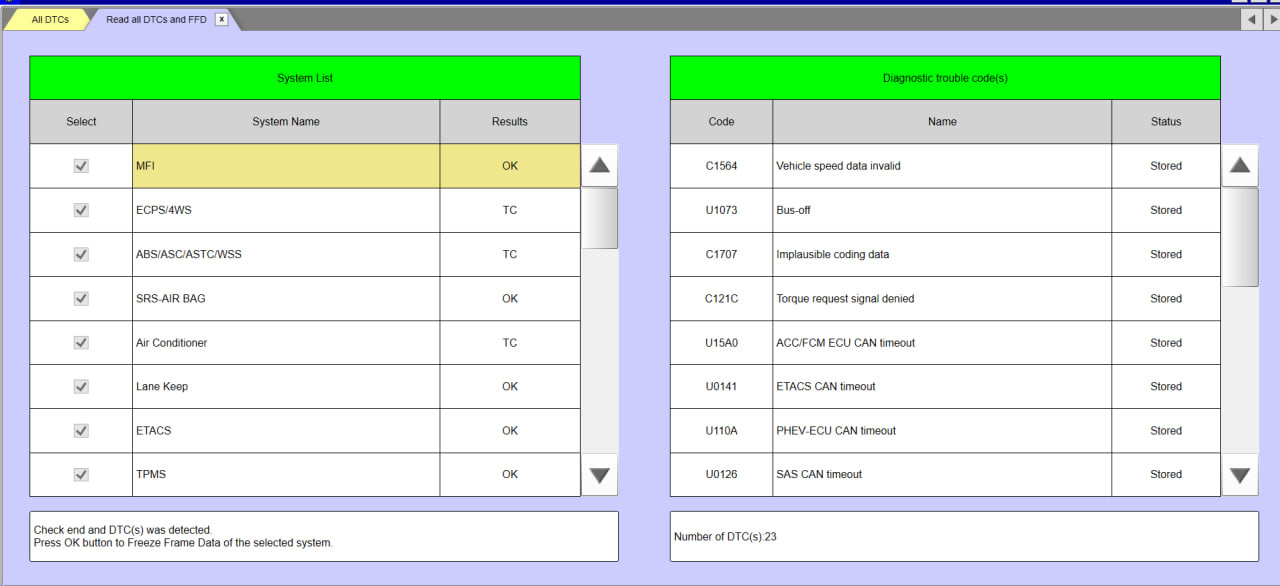Switch to the All DTCs tab

(x=50, y=19)
